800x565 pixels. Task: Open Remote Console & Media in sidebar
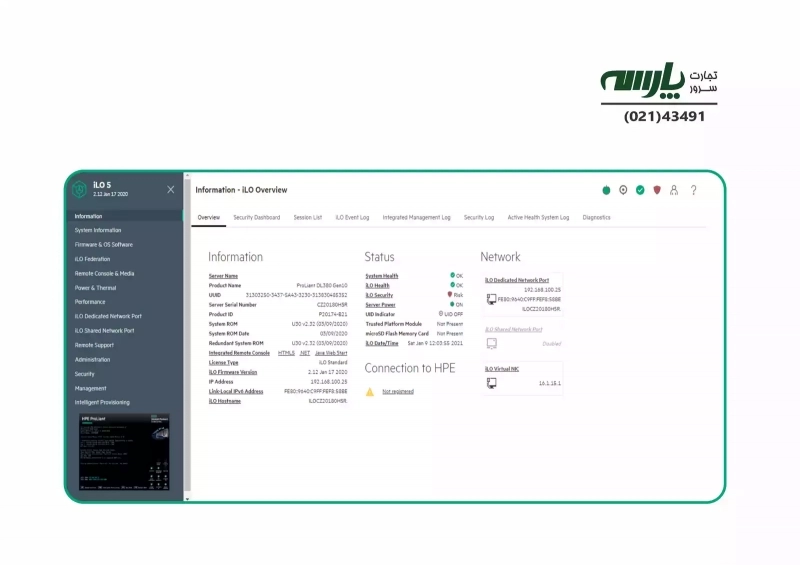click(104, 273)
